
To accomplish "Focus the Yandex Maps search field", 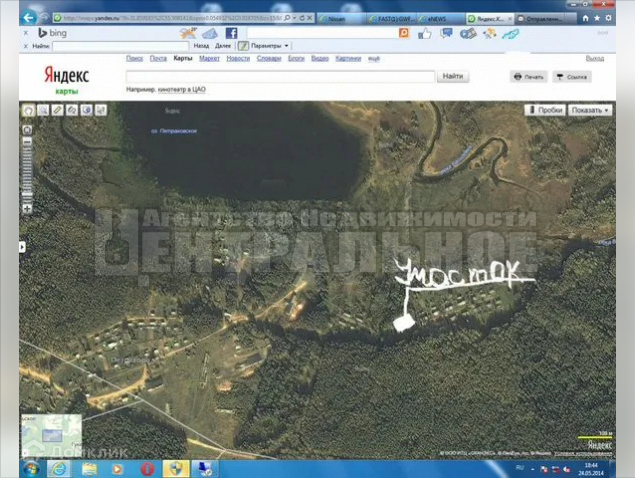I will pos(280,76).
